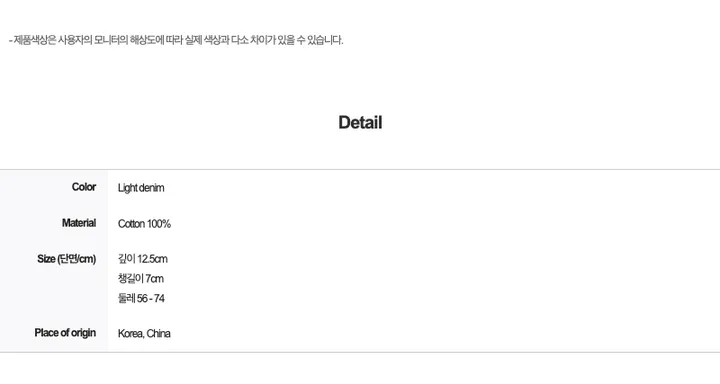Click the word Korea in origin row

coord(131,333)
